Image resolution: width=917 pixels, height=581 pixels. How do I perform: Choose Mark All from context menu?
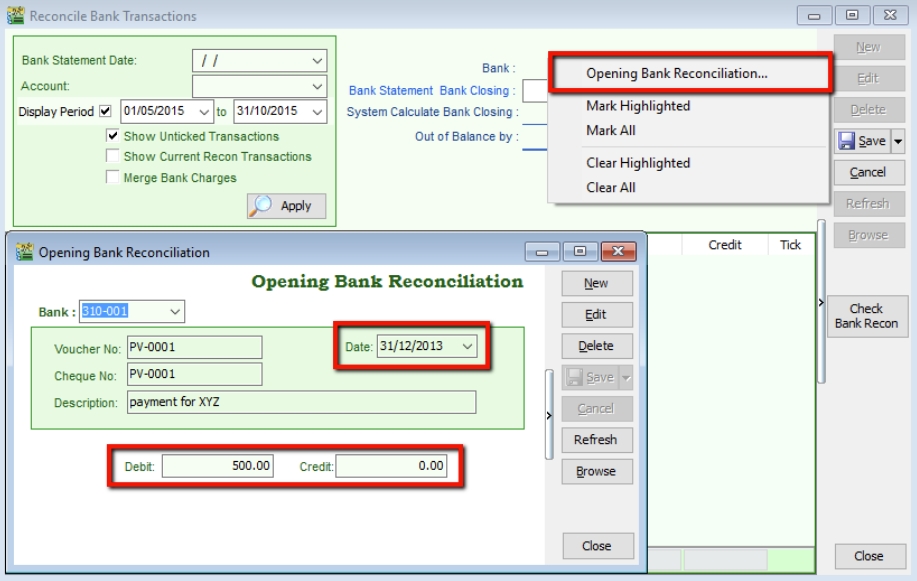click(610, 130)
